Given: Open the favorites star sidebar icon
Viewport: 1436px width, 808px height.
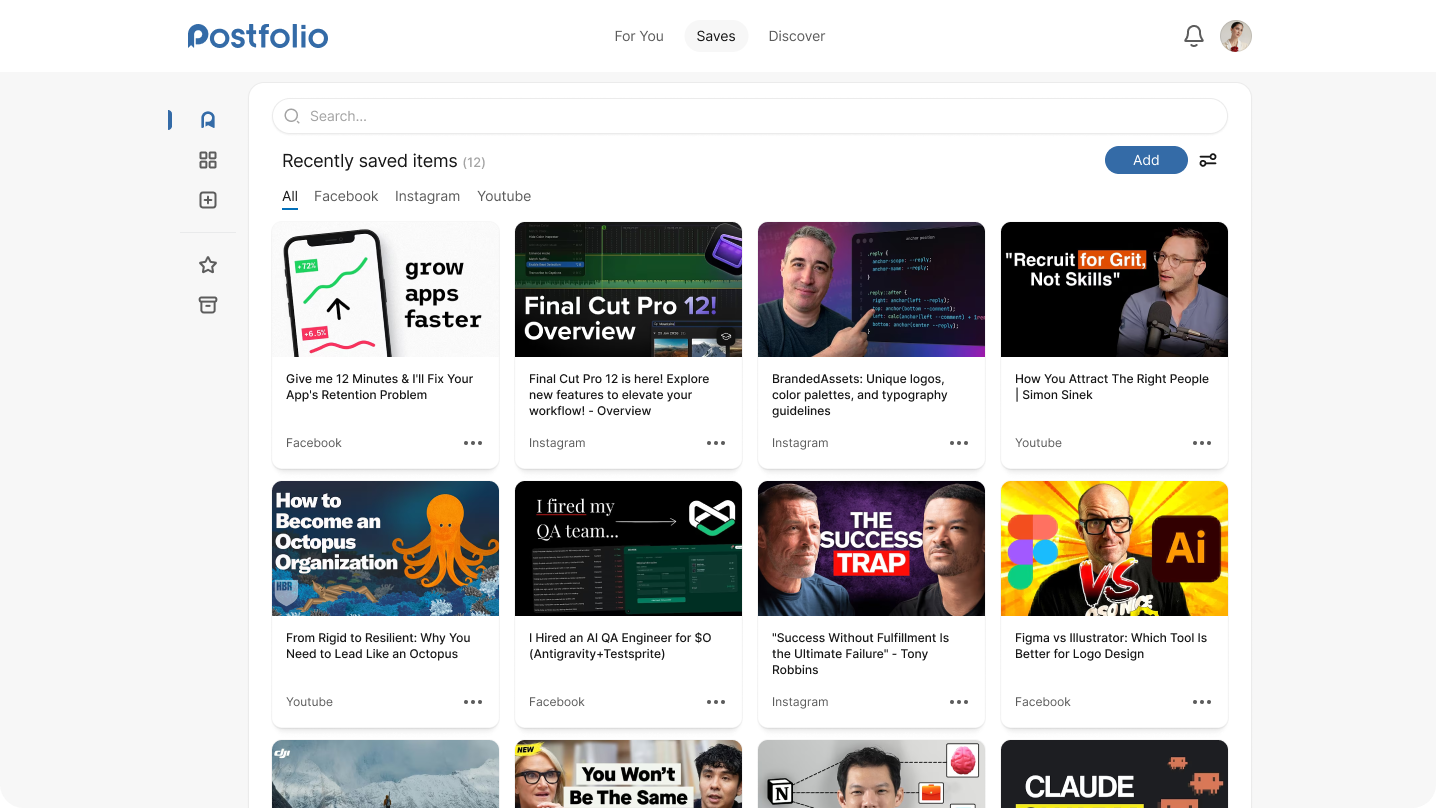Looking at the screenshot, I should [208, 265].
